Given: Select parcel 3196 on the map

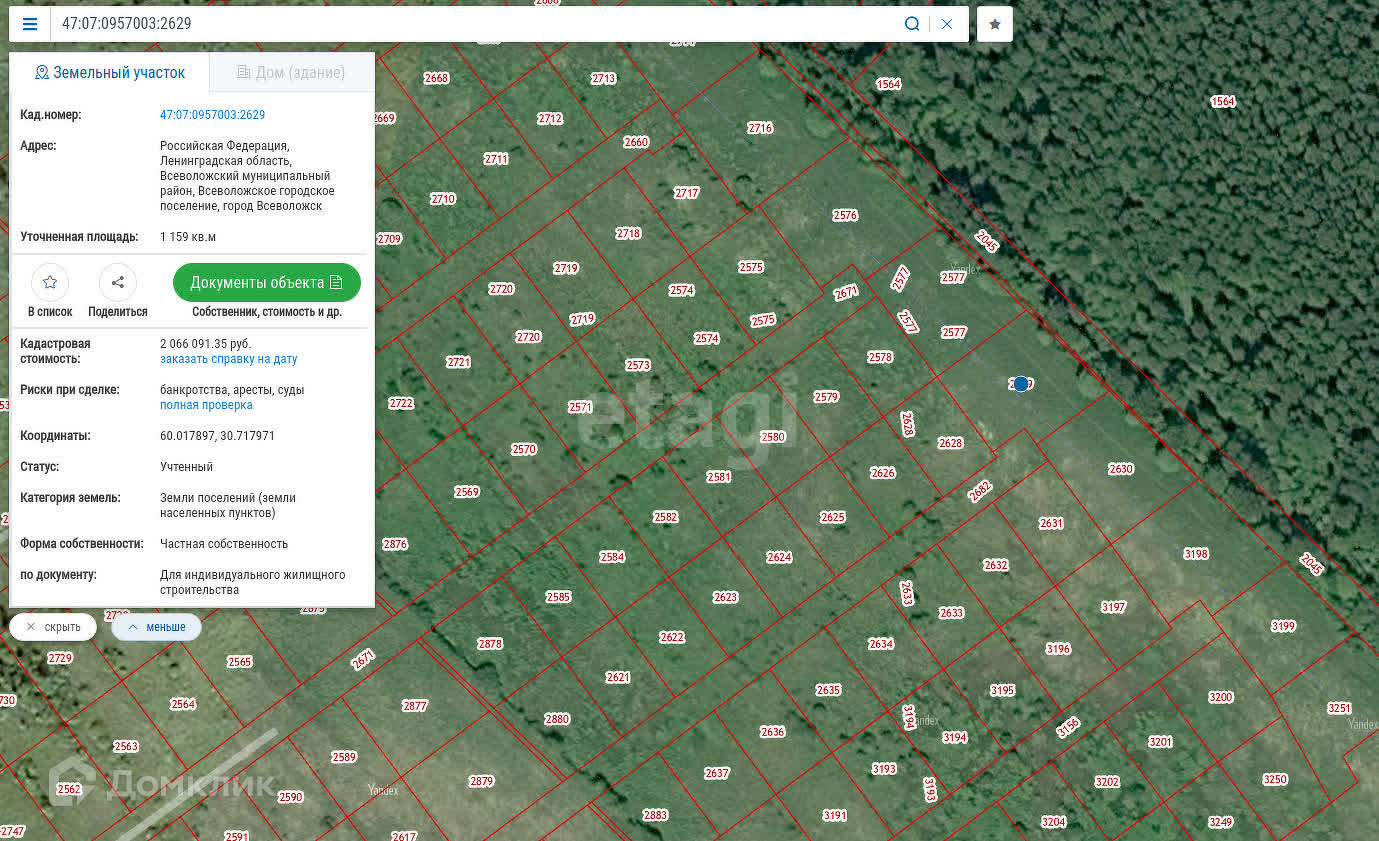Looking at the screenshot, I should pos(1058,649).
